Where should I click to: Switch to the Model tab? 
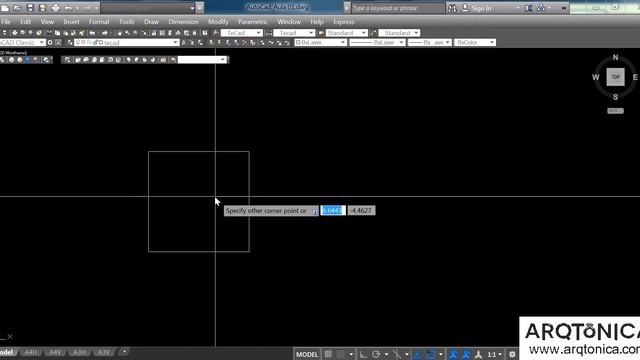click(7, 352)
